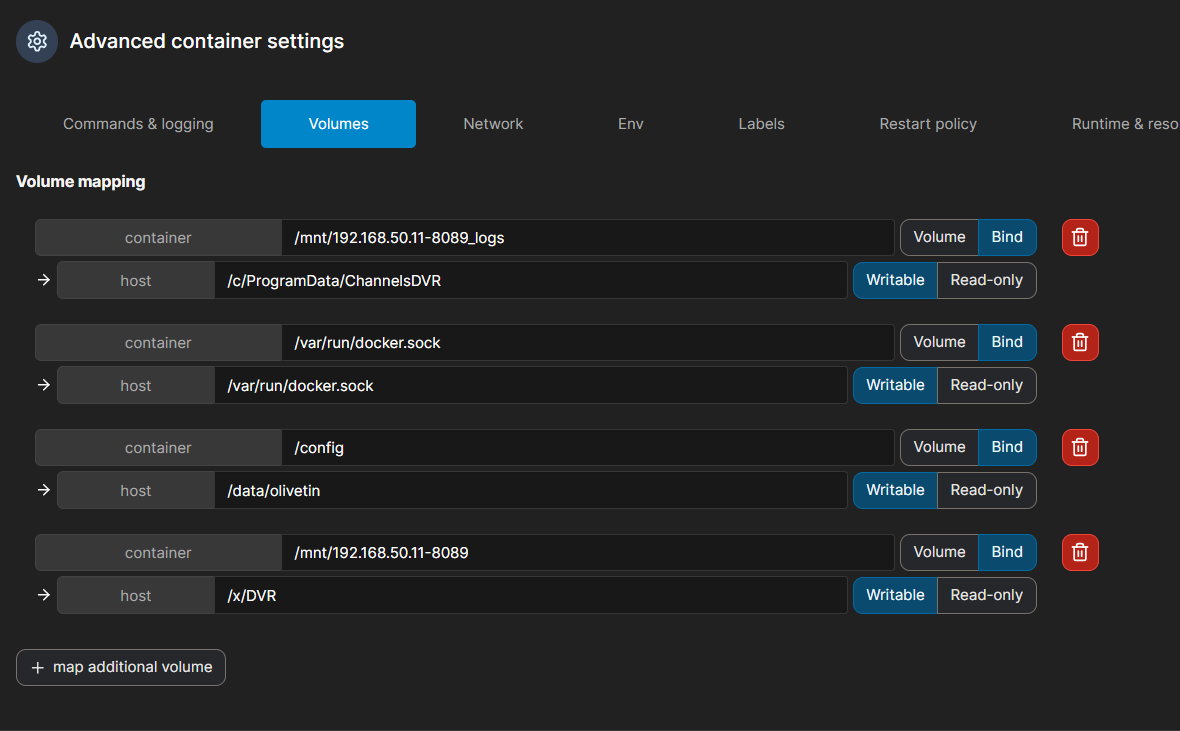The height and width of the screenshot is (731, 1180).
Task: Click the /c/ProgramData/ChannelsDVR host field
Action: click(x=530, y=280)
